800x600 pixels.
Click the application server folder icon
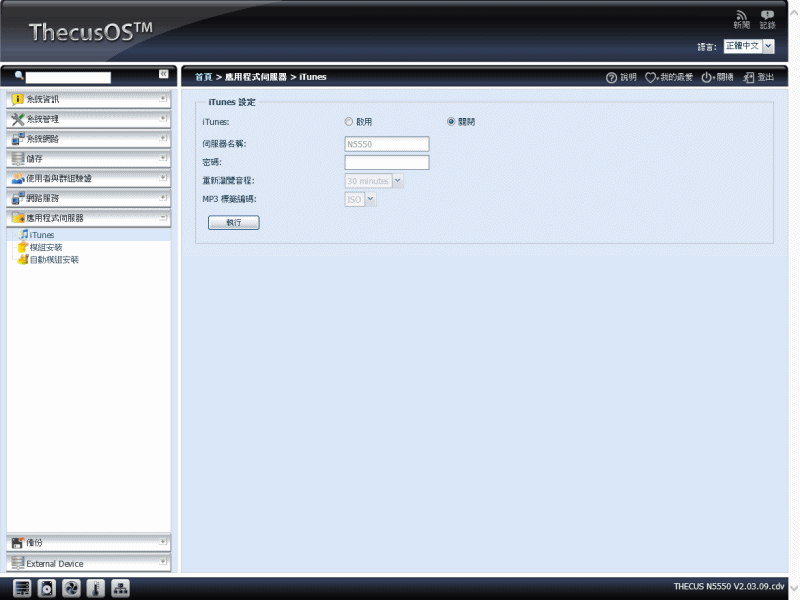18,218
